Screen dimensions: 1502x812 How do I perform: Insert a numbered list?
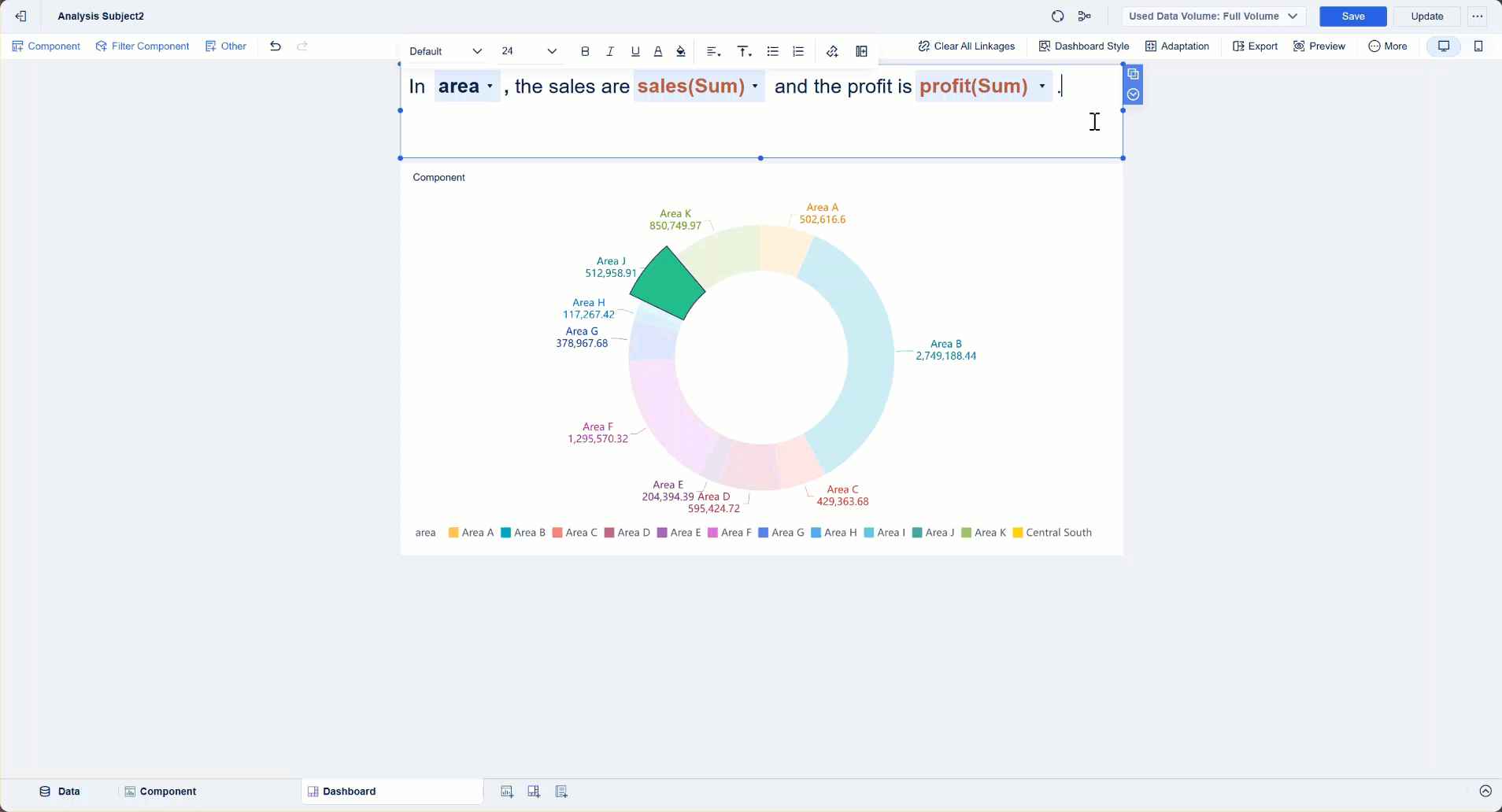point(798,51)
